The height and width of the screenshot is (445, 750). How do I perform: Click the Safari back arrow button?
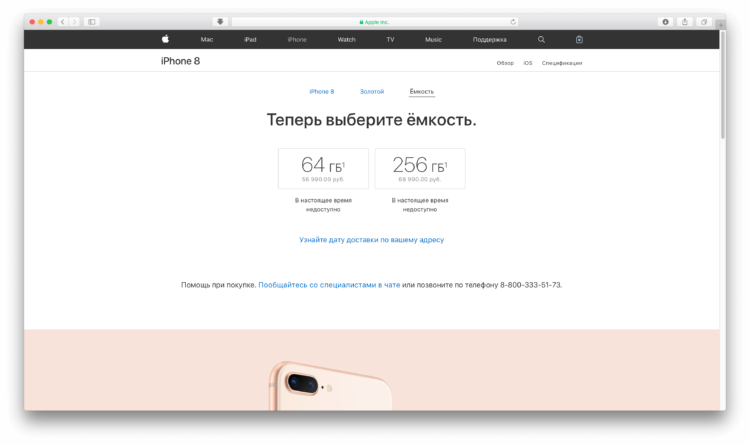(x=63, y=22)
